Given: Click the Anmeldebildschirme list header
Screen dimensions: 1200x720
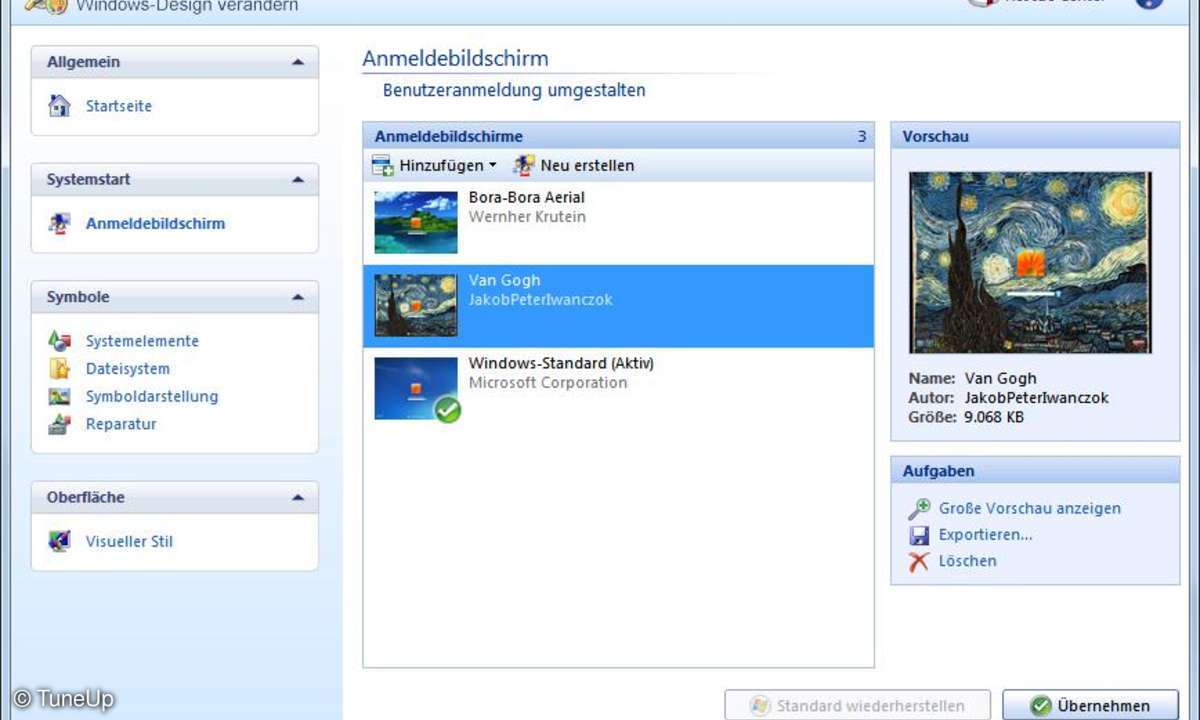Looking at the screenshot, I should point(618,136).
